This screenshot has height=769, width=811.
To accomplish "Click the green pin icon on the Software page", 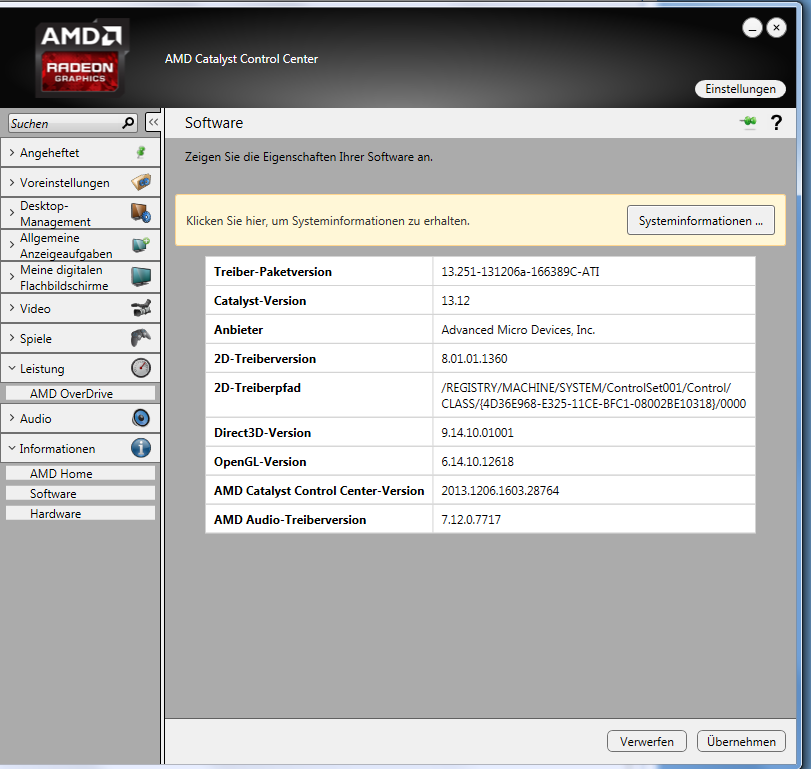I will pos(748,122).
